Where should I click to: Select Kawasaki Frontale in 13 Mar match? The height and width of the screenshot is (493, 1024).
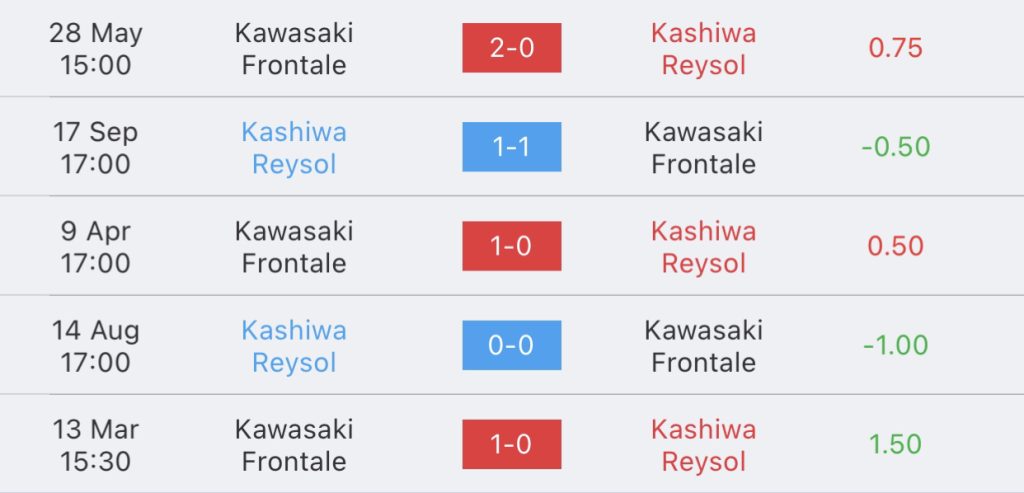[294, 445]
